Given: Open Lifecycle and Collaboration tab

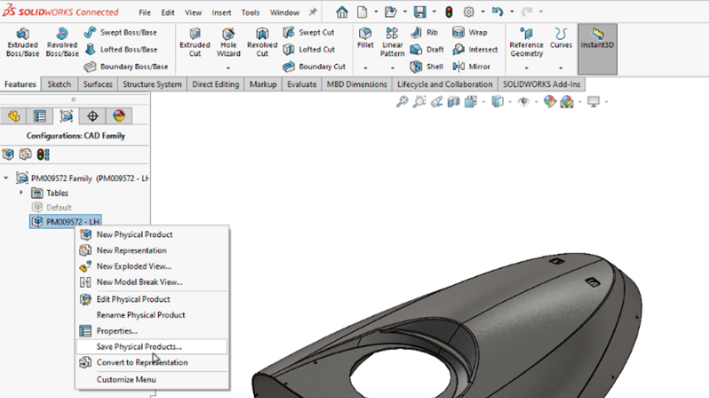Looking at the screenshot, I should [x=444, y=84].
